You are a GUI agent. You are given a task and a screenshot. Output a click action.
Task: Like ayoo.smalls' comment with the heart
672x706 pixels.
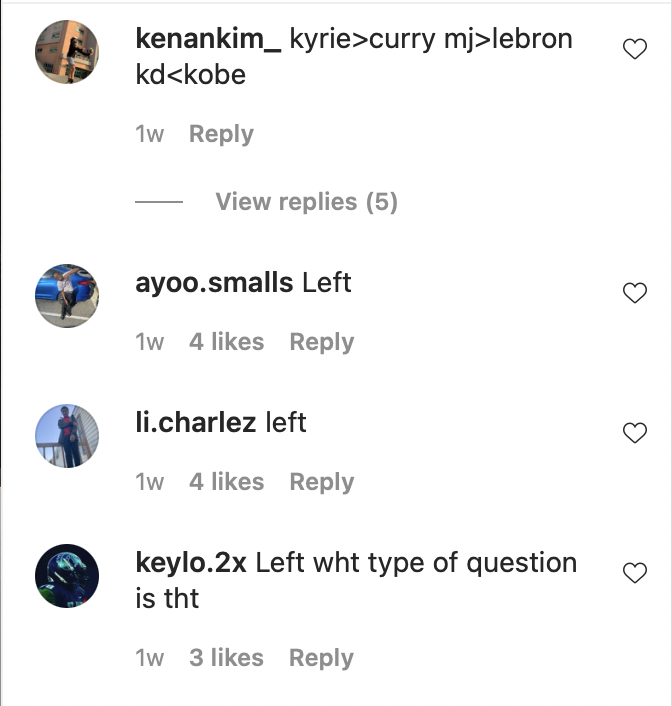point(635,293)
